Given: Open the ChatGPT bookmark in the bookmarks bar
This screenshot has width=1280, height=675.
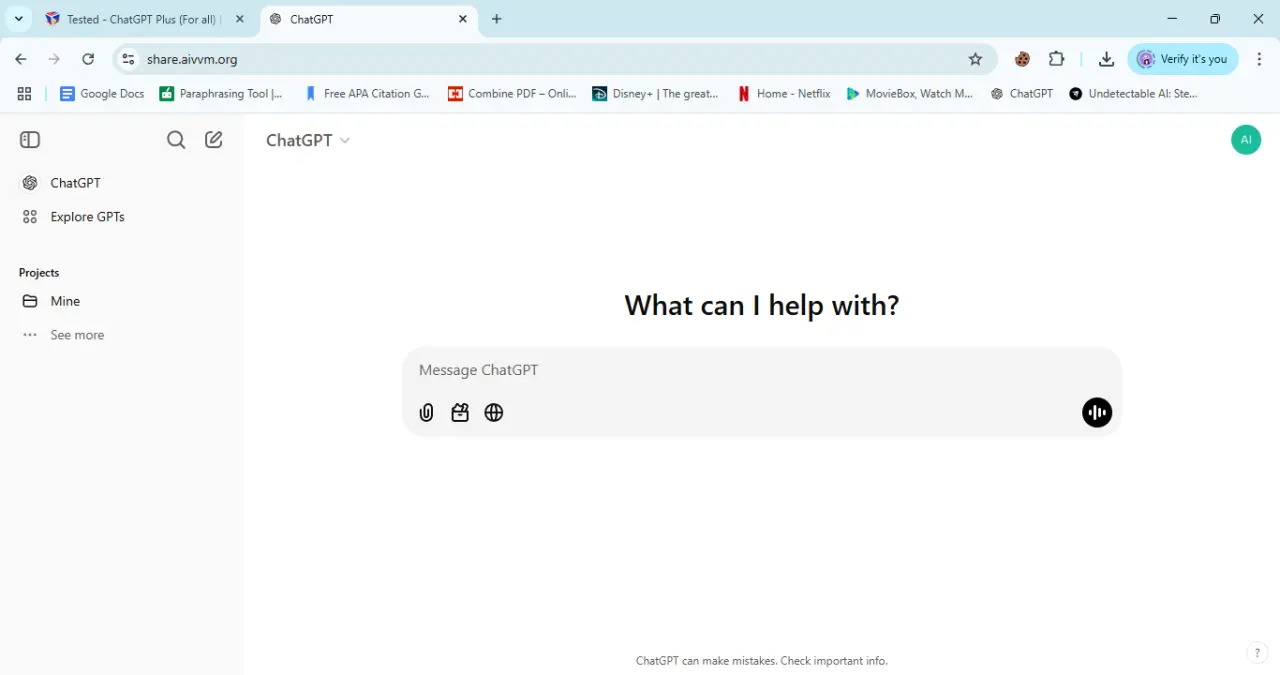Looking at the screenshot, I should coord(1022,94).
